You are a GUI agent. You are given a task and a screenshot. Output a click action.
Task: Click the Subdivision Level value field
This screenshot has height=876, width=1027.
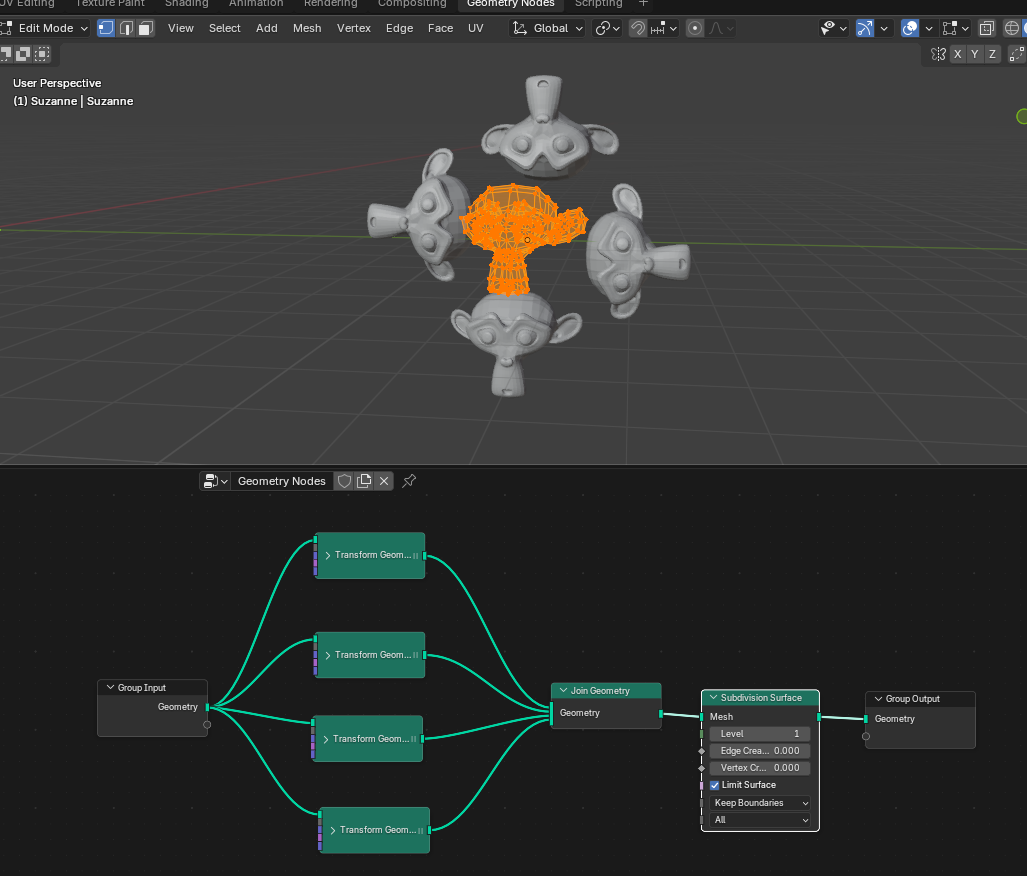tap(760, 734)
